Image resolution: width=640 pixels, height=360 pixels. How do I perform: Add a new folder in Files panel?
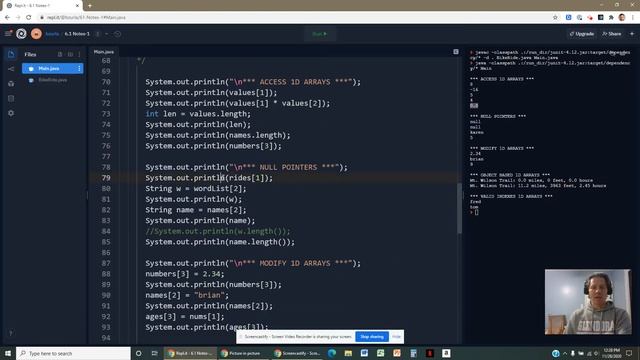coord(70,54)
